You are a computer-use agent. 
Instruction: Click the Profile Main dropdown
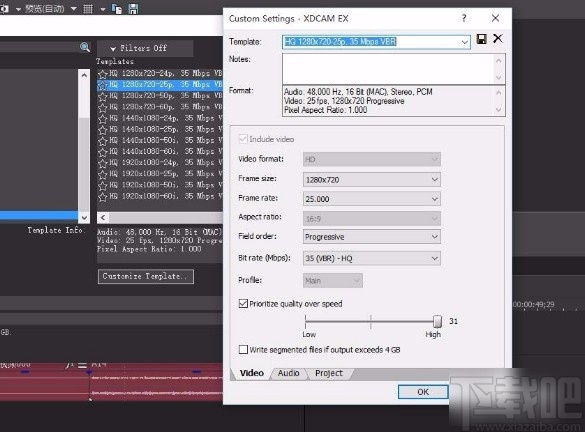click(332, 281)
